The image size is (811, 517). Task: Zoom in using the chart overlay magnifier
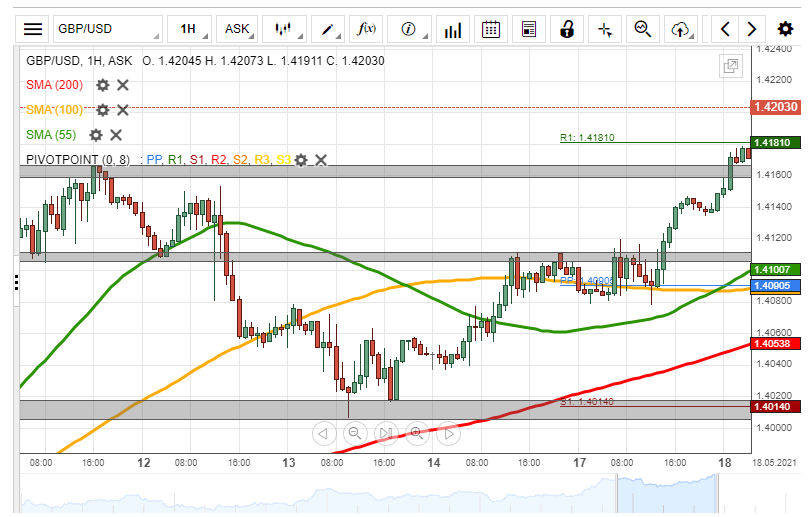417,433
